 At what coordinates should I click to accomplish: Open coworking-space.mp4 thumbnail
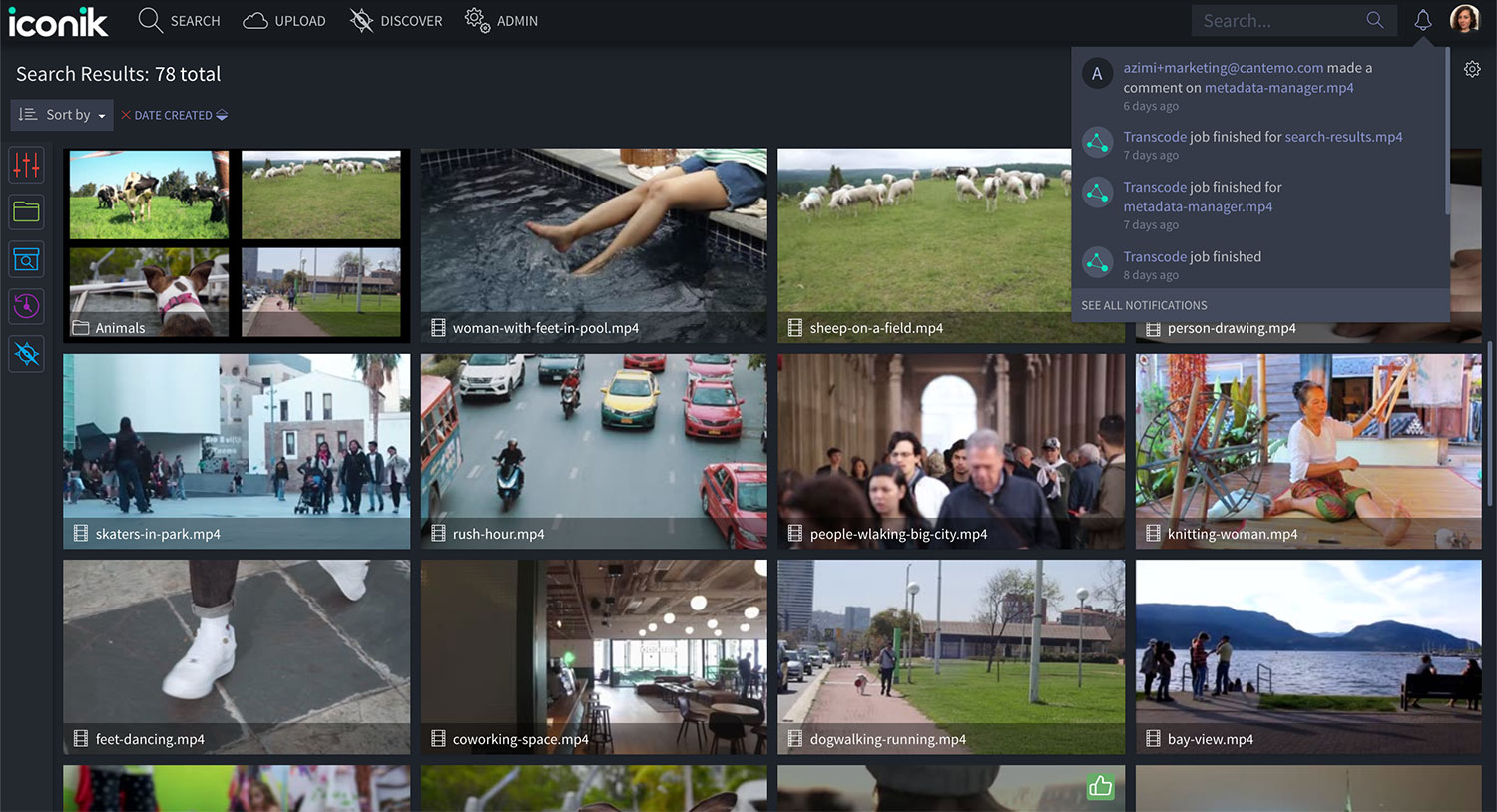pyautogui.click(x=594, y=656)
